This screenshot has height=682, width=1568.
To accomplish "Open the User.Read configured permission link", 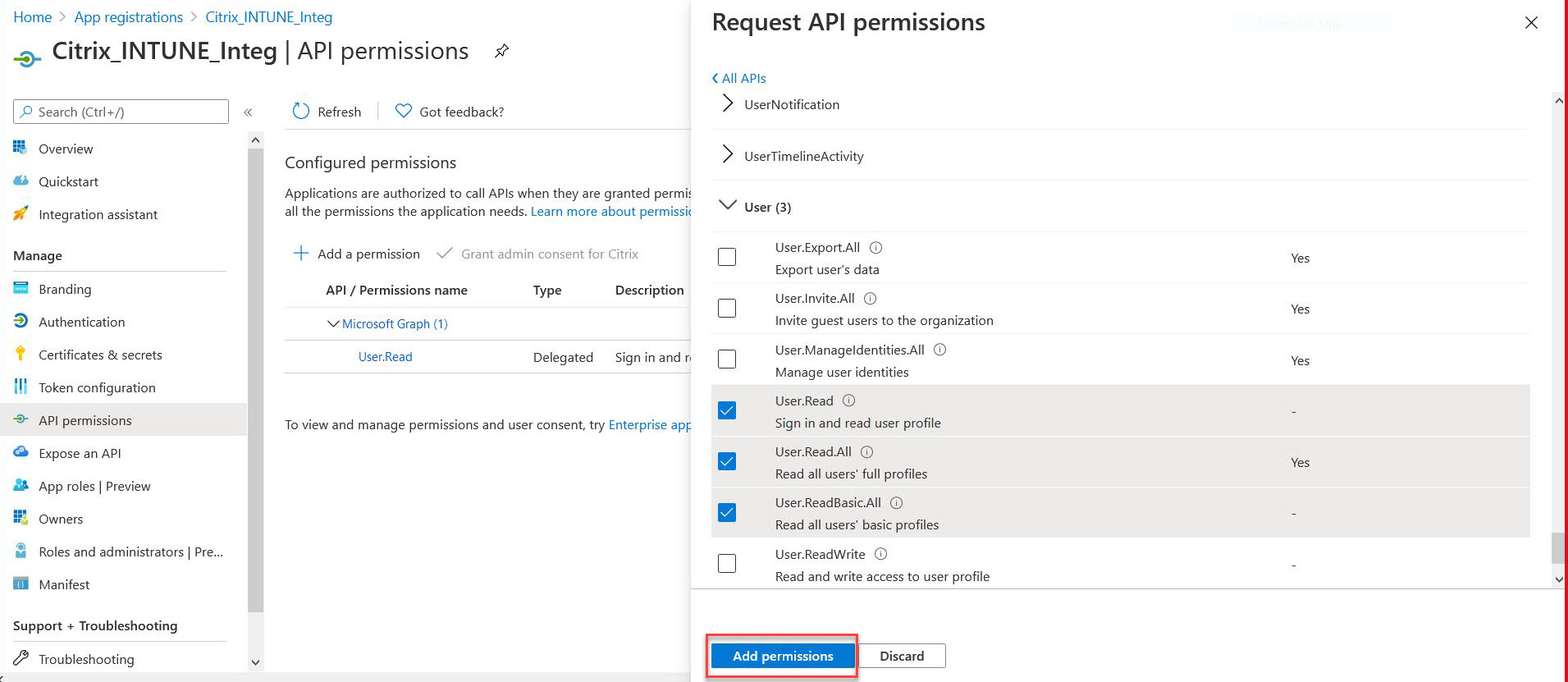I will click(386, 357).
